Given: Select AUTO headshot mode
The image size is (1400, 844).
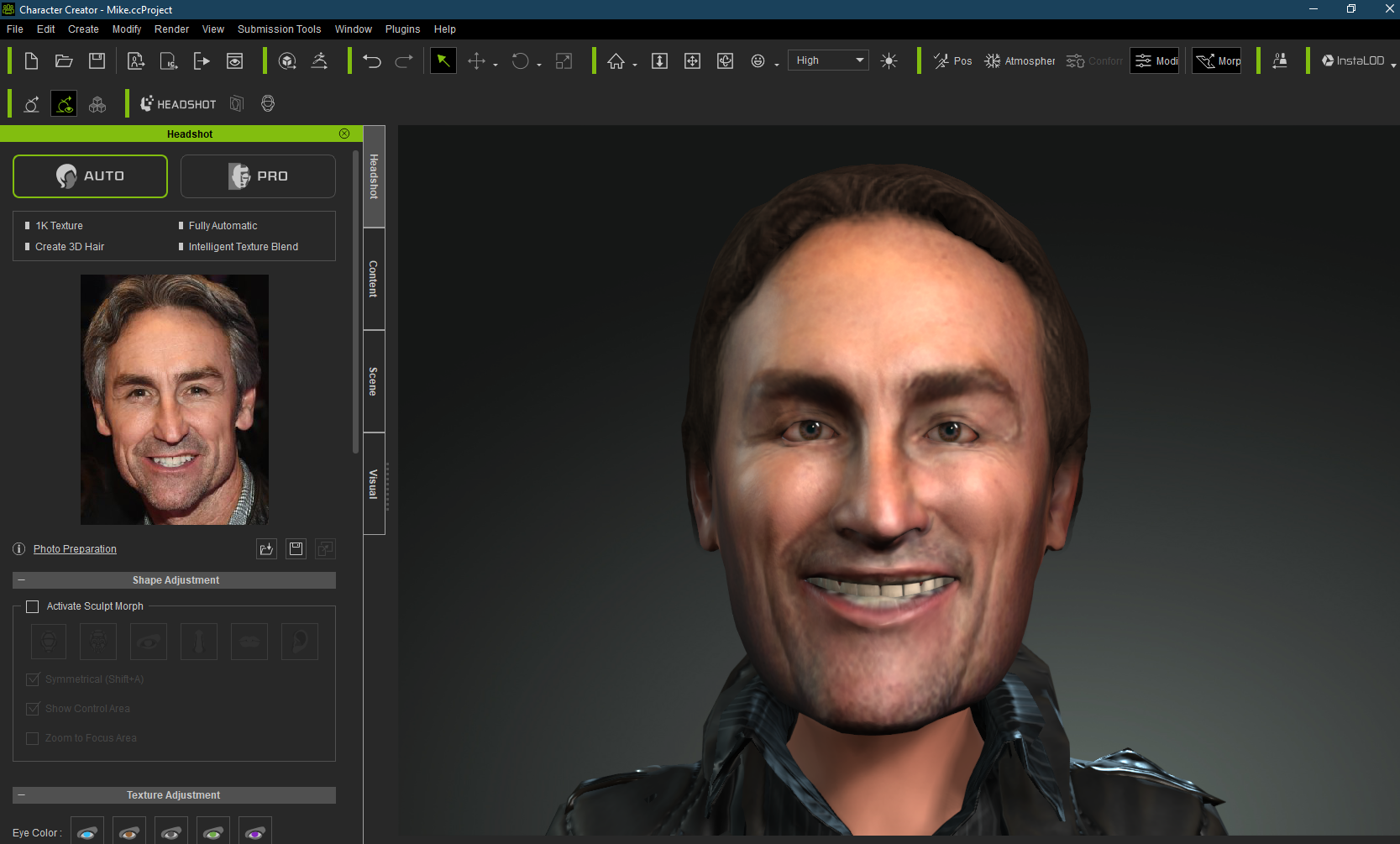Looking at the screenshot, I should (90, 176).
